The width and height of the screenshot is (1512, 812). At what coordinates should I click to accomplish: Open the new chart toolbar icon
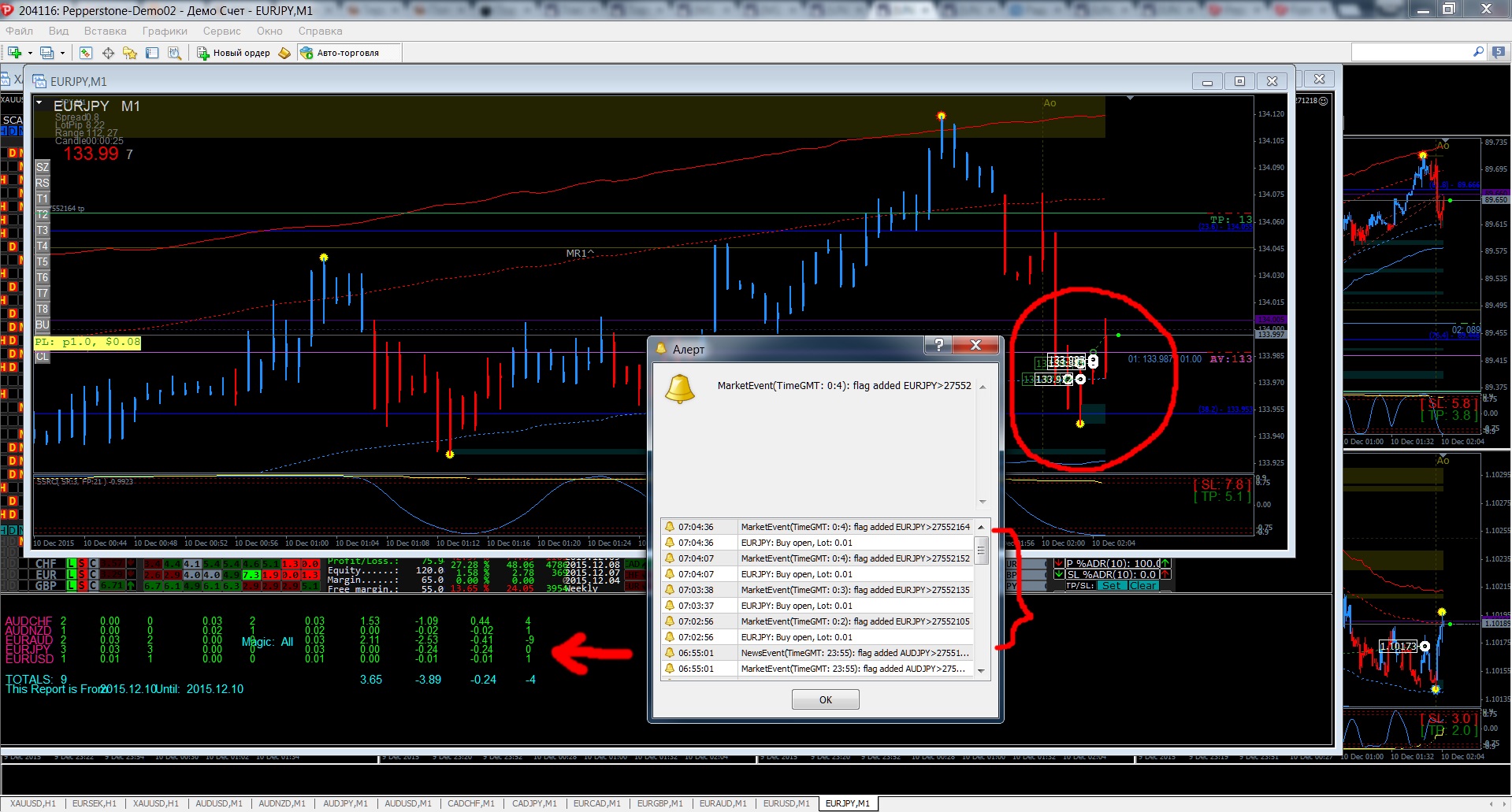coord(14,53)
